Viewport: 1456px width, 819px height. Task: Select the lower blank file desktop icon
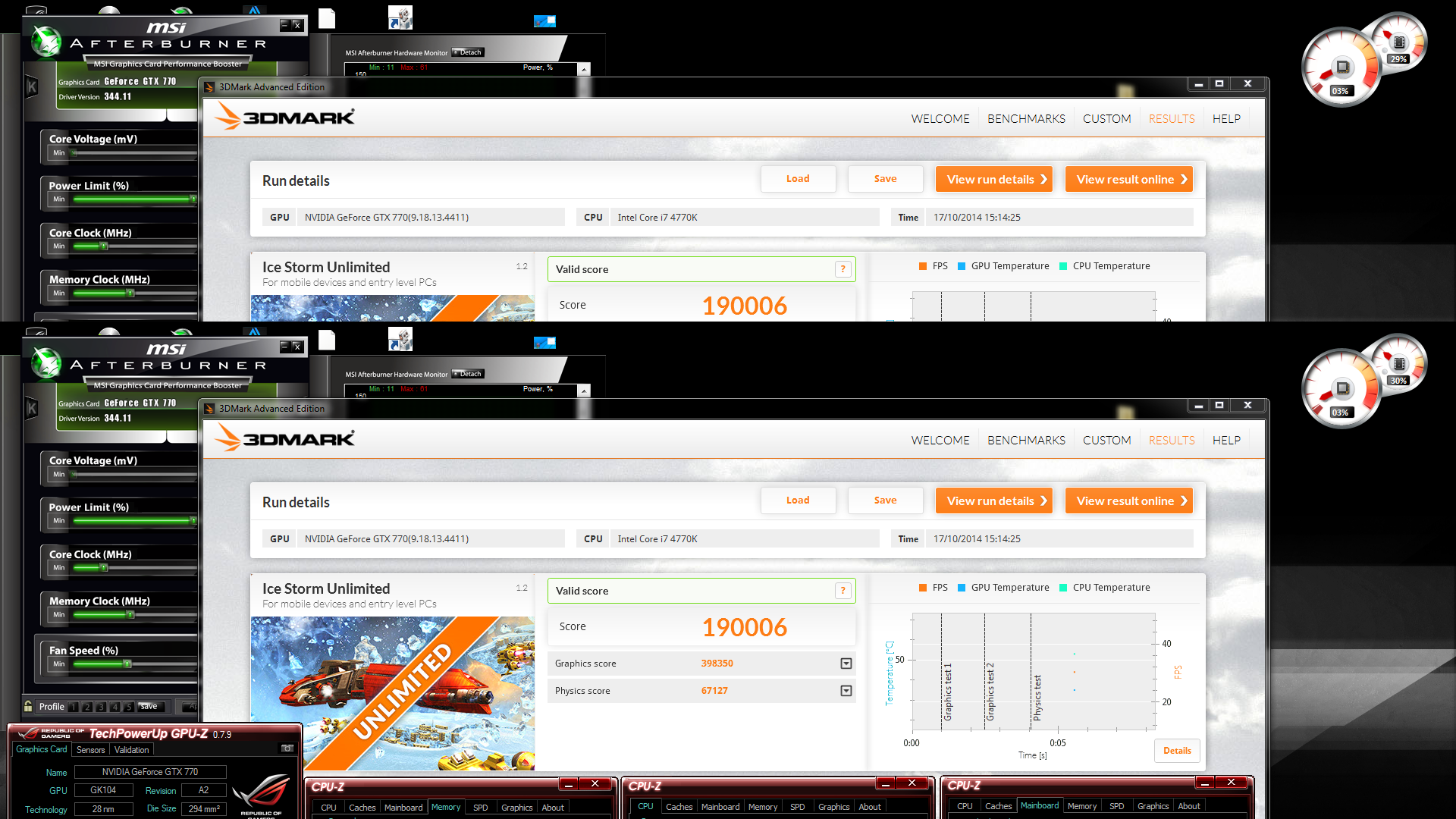click(x=327, y=340)
